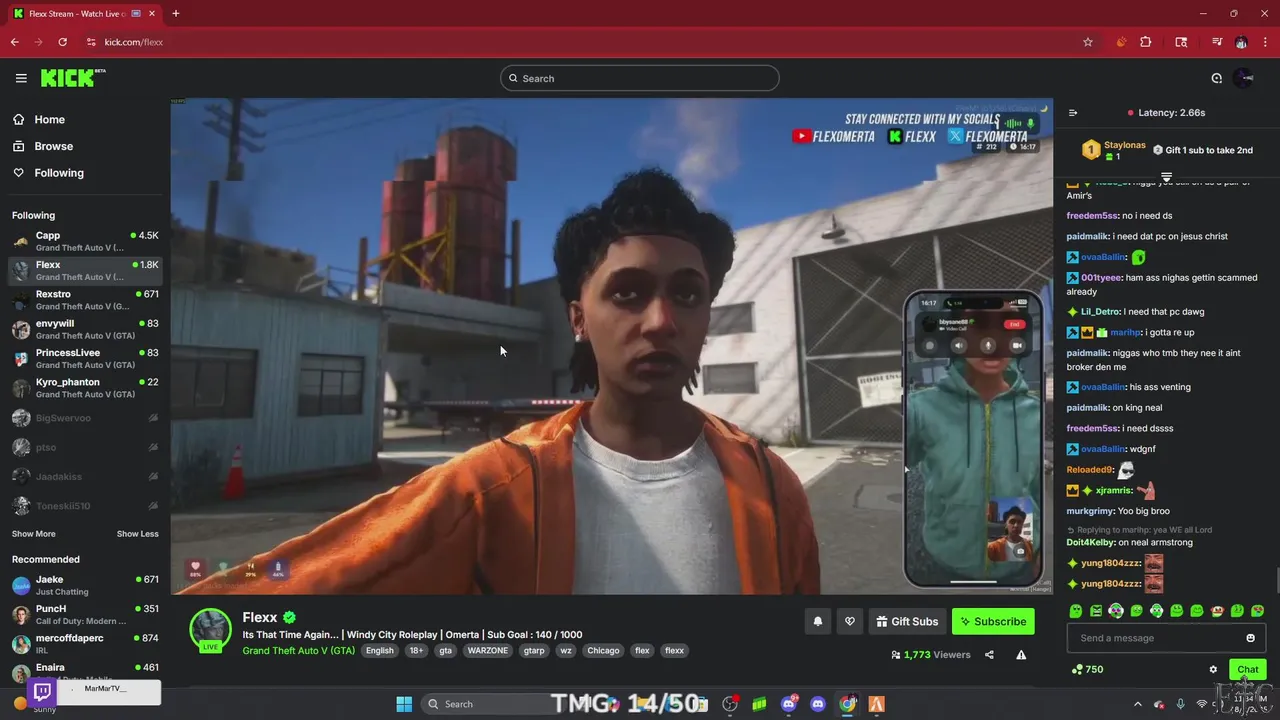Click username Lil_Detro in the chat

[x=1100, y=312]
